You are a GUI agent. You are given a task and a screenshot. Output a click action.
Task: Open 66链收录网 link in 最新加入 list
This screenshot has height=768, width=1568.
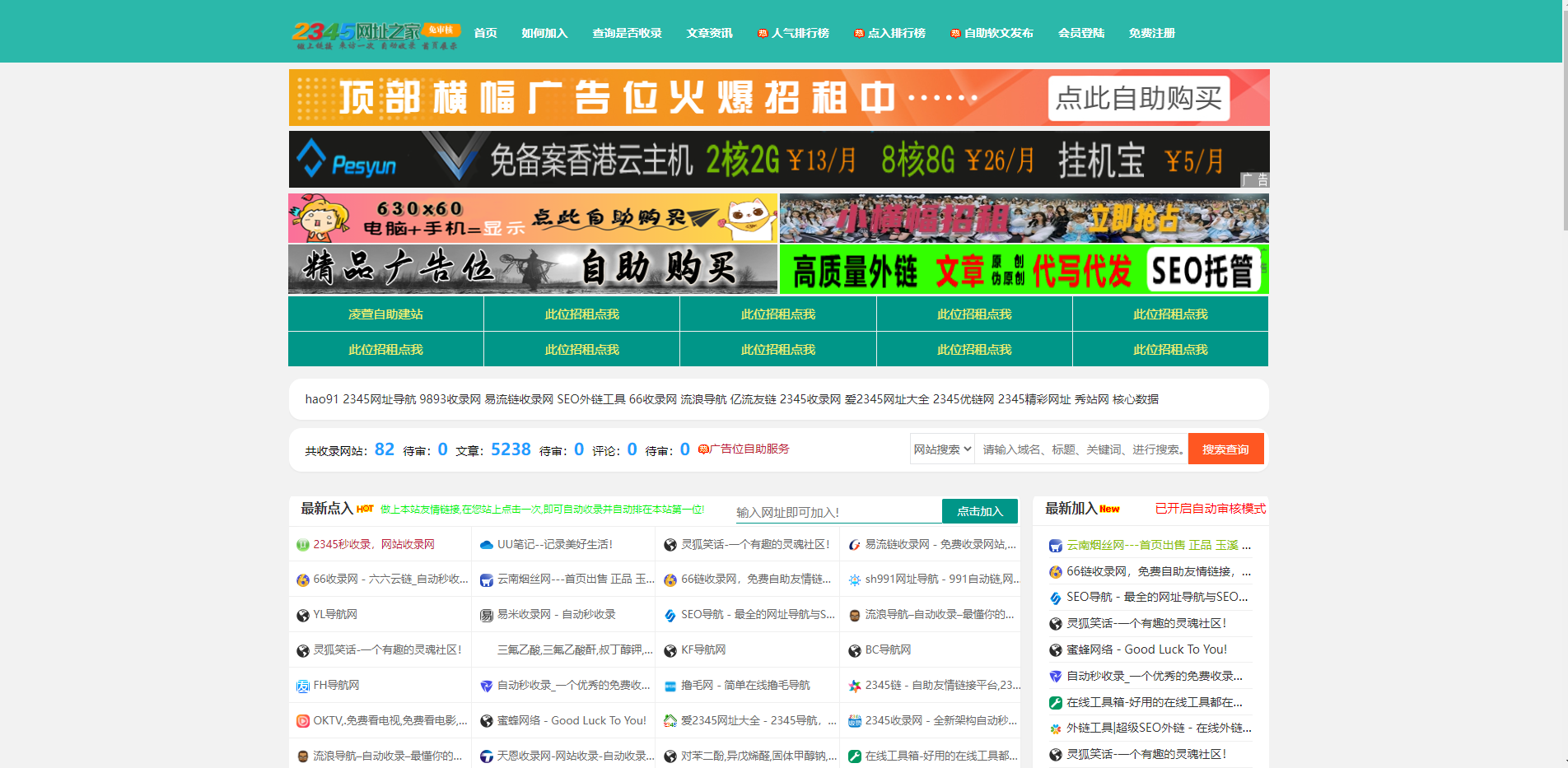1159,571
